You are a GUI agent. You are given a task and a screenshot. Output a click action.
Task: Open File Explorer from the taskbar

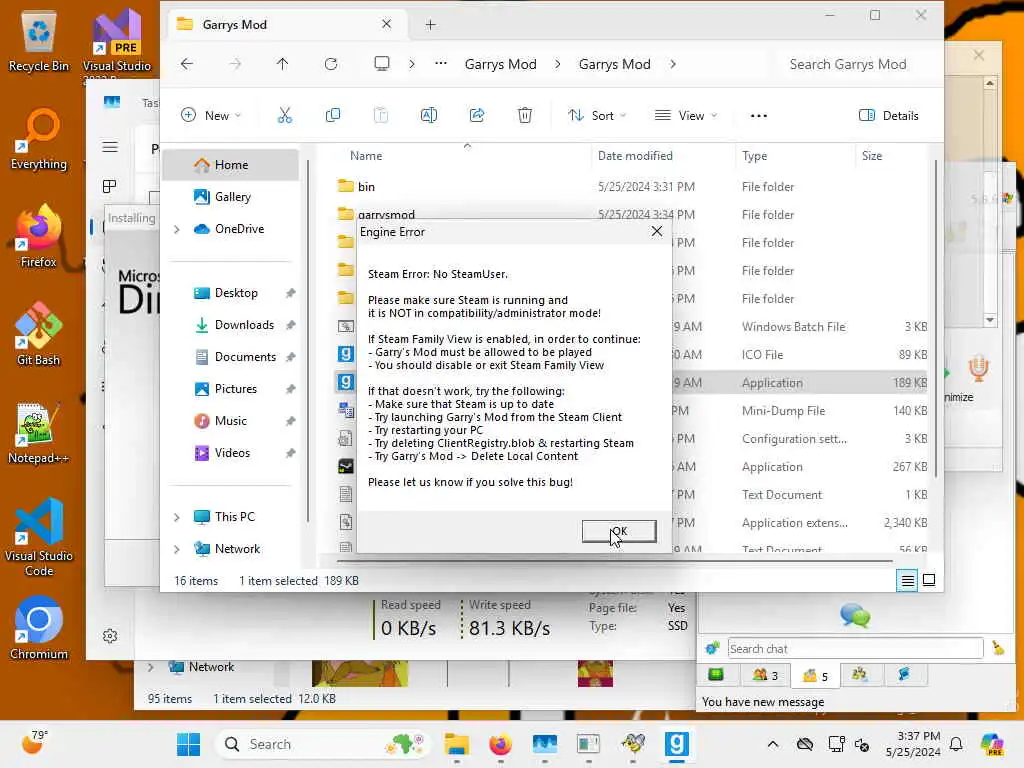coord(456,744)
